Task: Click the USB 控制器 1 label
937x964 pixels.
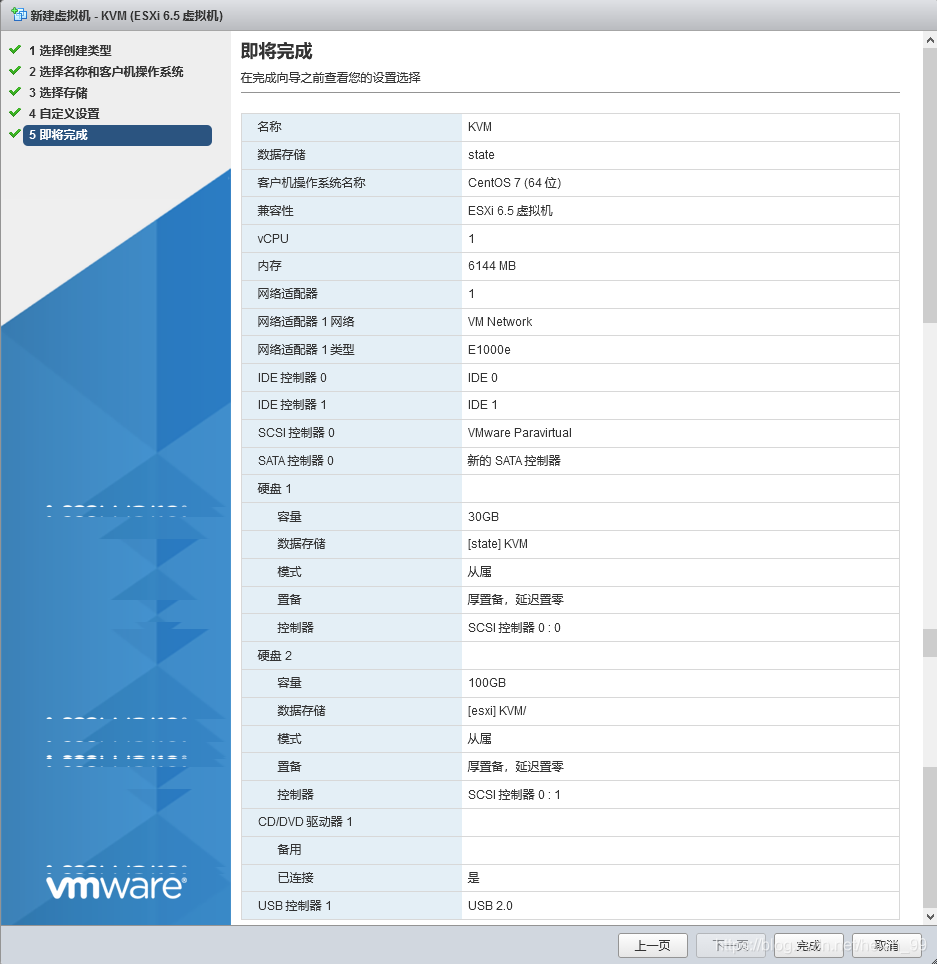Action: (x=295, y=906)
